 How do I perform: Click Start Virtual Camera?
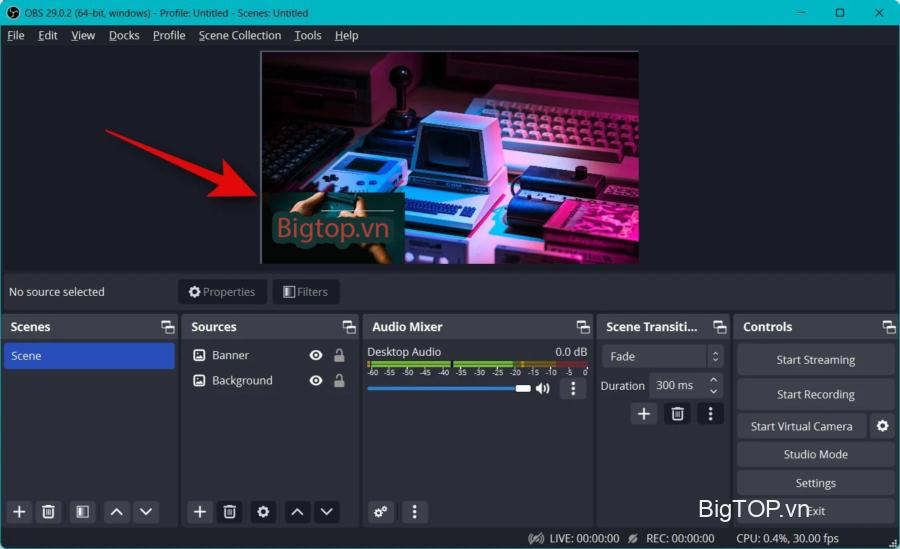click(x=801, y=426)
